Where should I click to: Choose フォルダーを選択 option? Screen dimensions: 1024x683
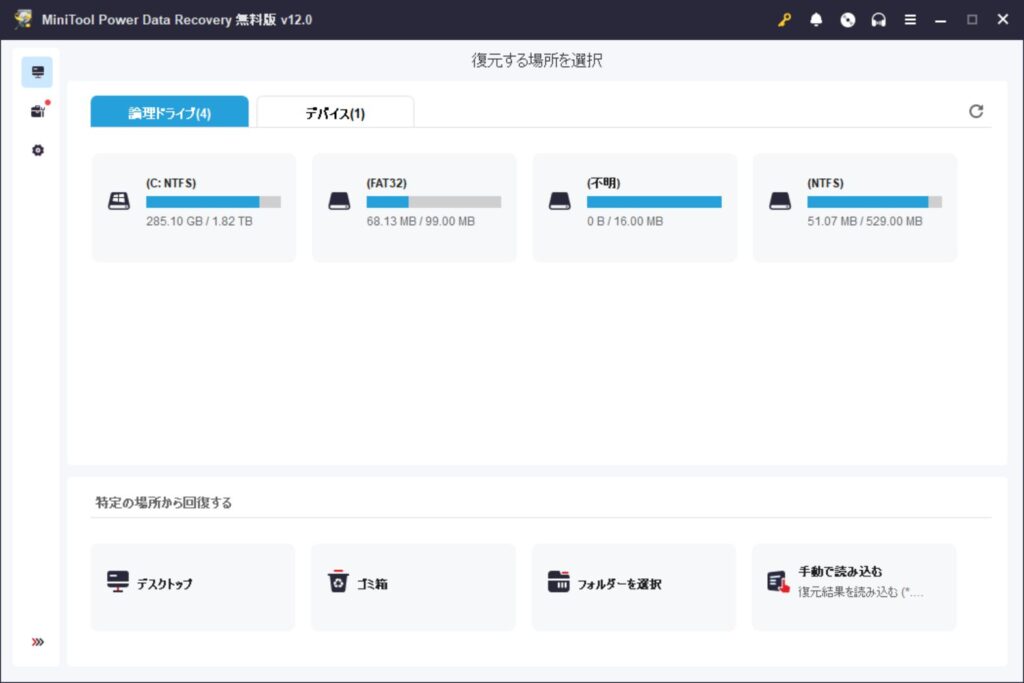pos(633,587)
